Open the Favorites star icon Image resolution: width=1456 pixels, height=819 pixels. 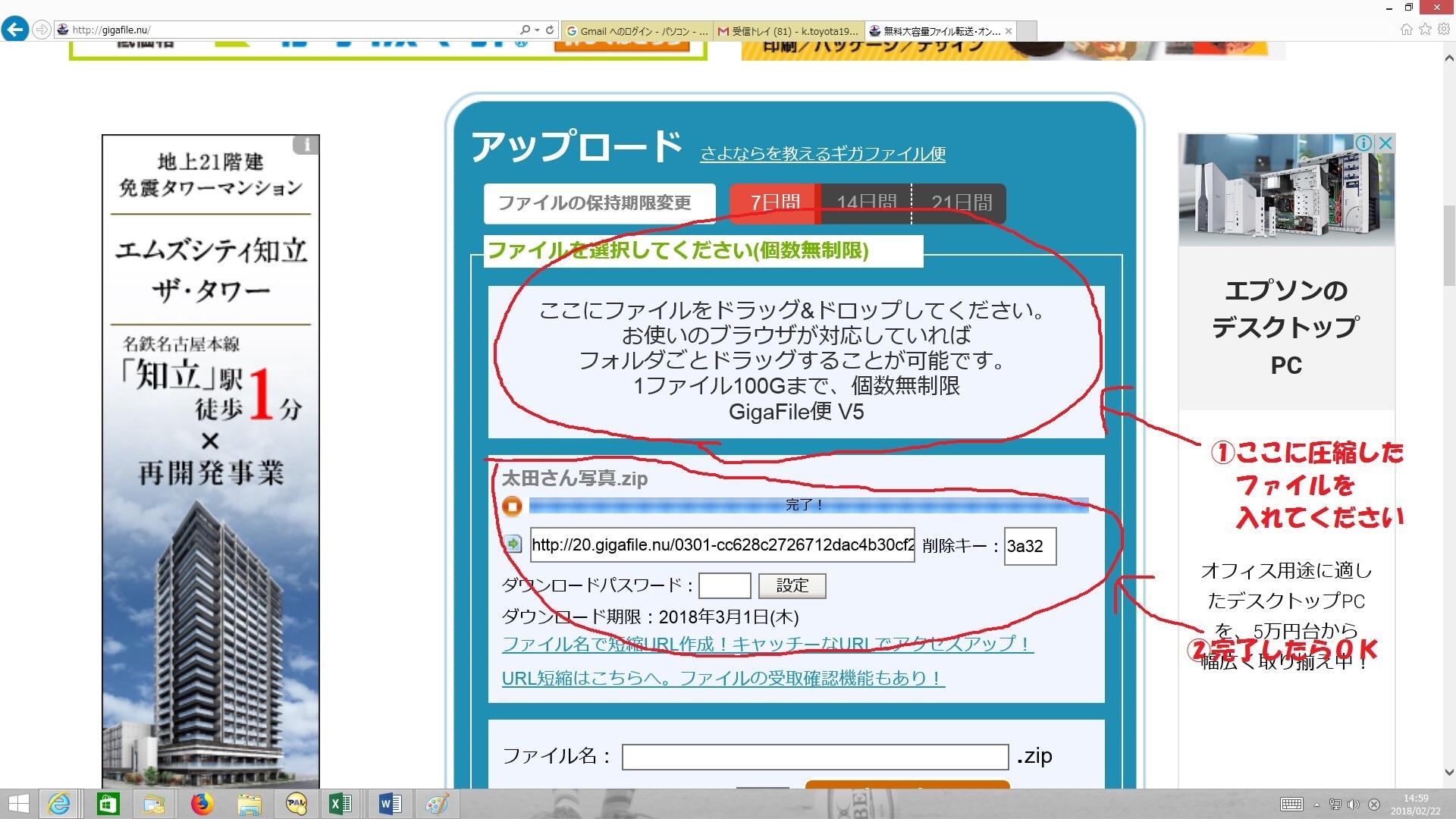click(1425, 30)
